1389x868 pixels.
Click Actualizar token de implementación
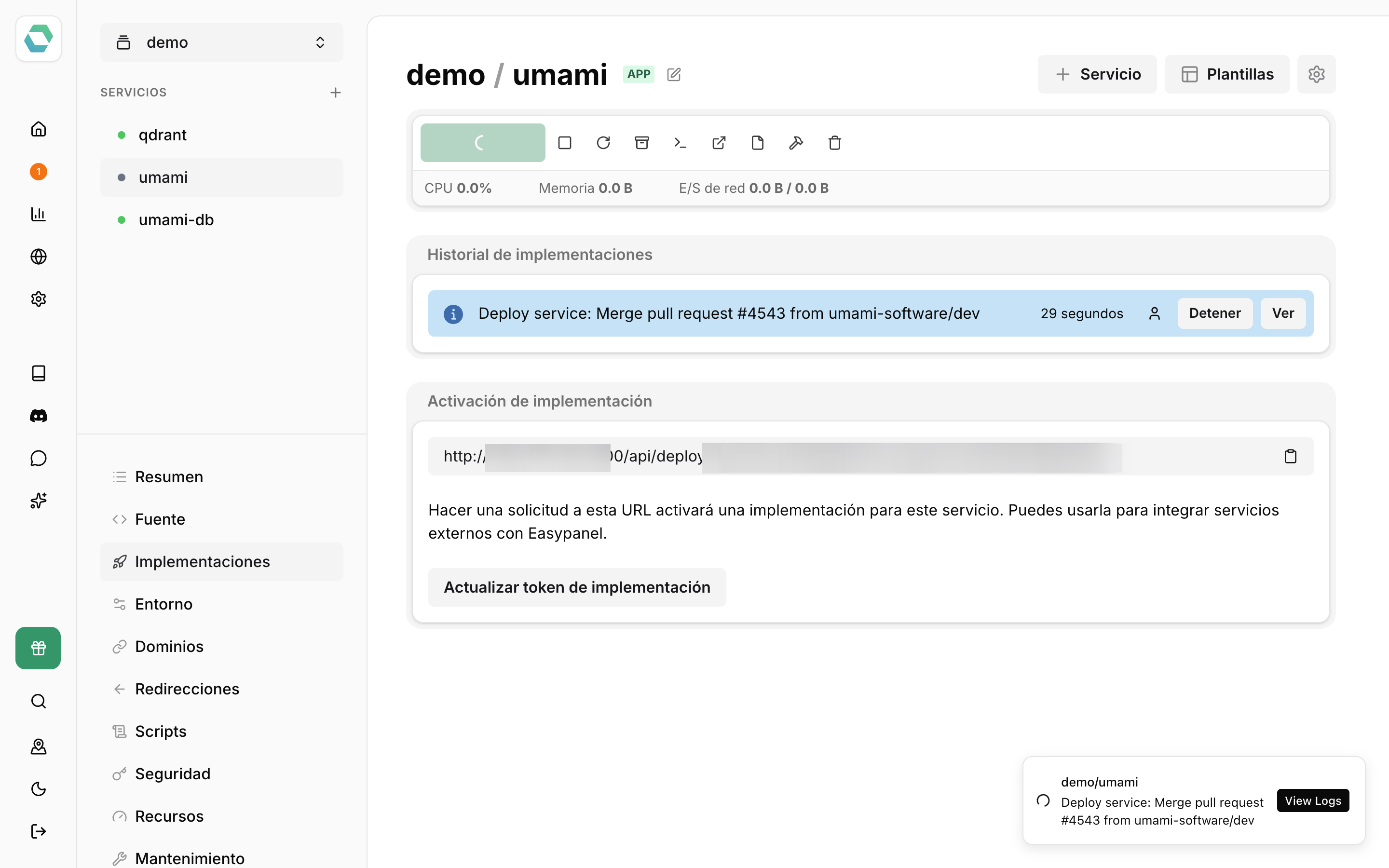point(577,587)
